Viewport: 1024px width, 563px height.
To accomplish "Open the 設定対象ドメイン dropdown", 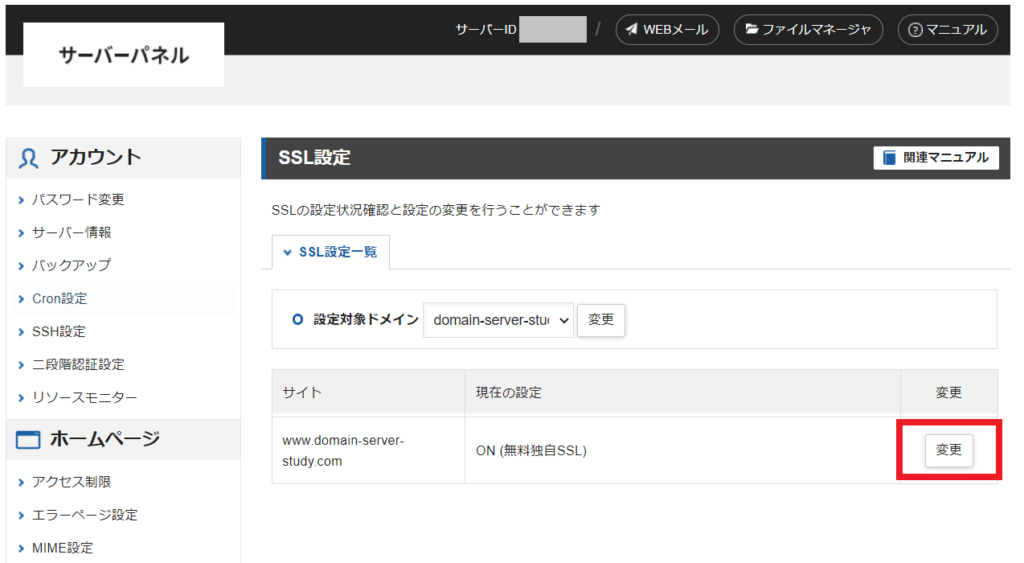I will tap(498, 320).
